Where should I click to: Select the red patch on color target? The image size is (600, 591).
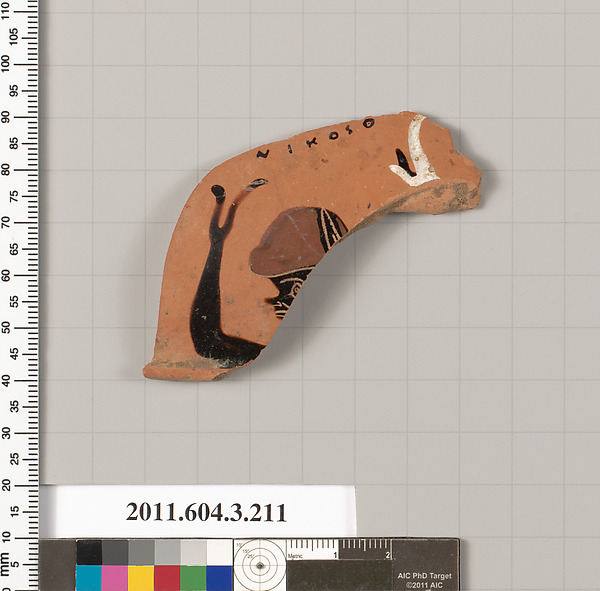(167, 578)
